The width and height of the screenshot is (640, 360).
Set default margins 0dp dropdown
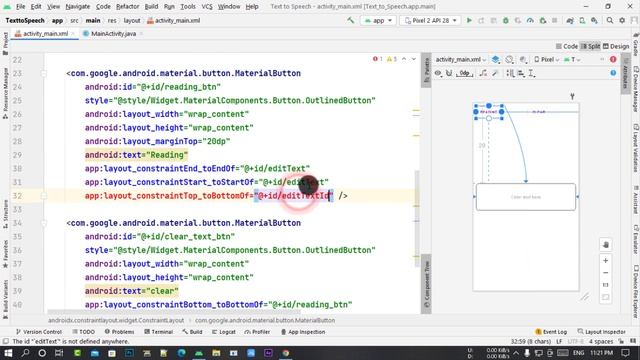(465, 73)
